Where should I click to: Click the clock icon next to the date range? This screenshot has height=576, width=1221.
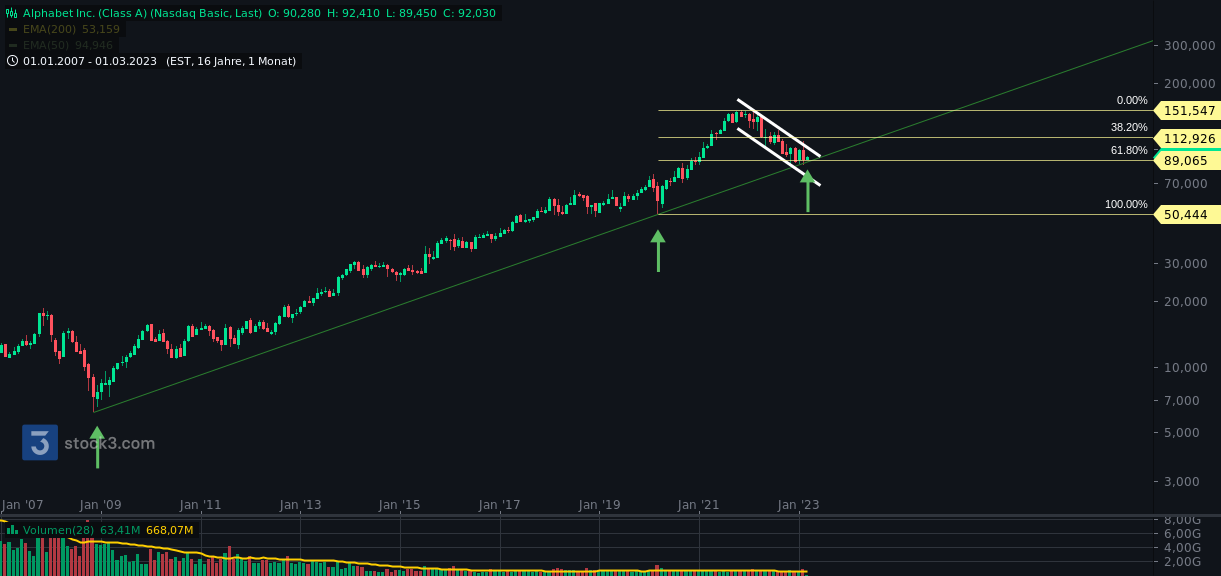click(12, 60)
